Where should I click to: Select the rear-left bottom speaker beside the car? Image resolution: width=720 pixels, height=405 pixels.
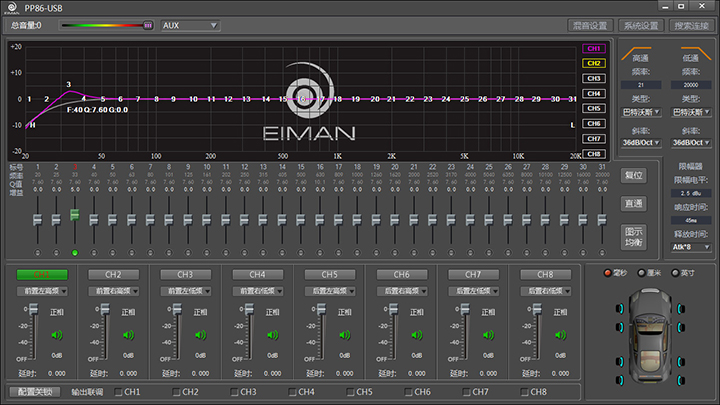point(619,380)
